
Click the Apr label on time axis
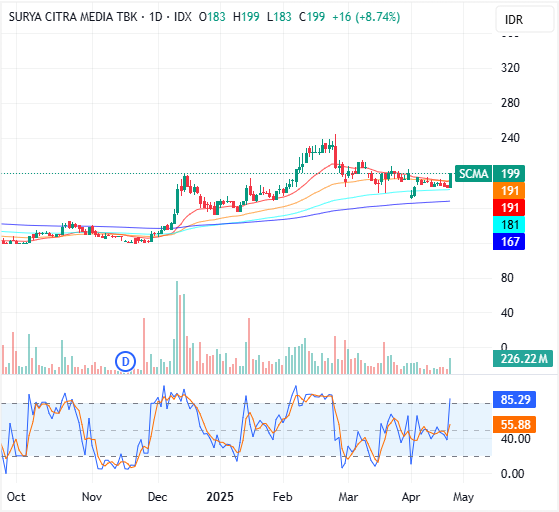[411, 497]
